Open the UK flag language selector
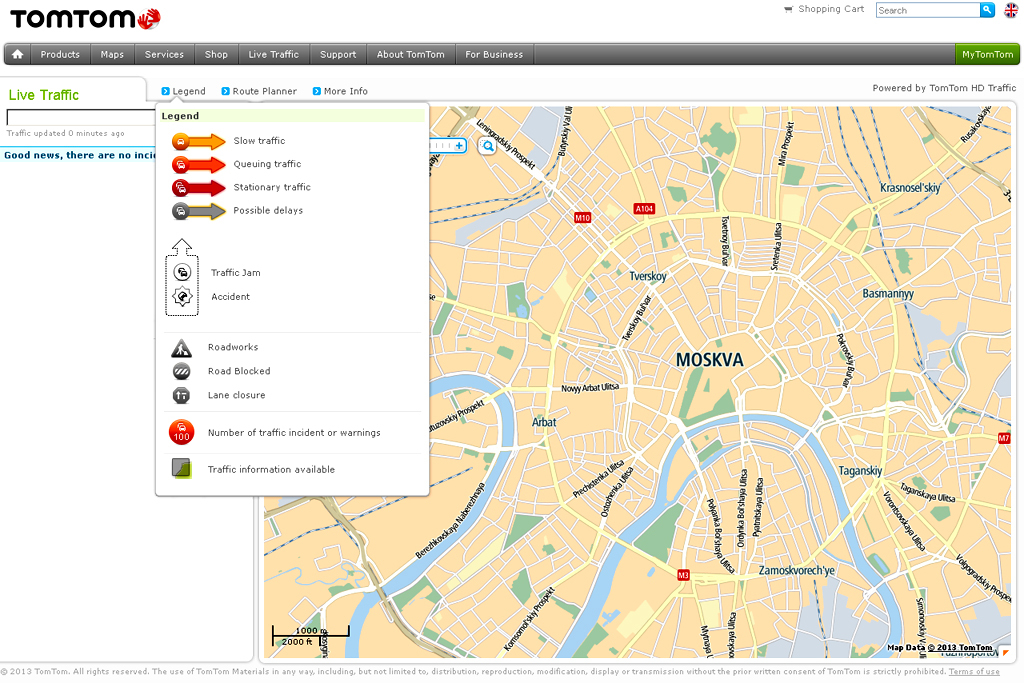Viewport: 1024px width, 683px height. [1011, 10]
